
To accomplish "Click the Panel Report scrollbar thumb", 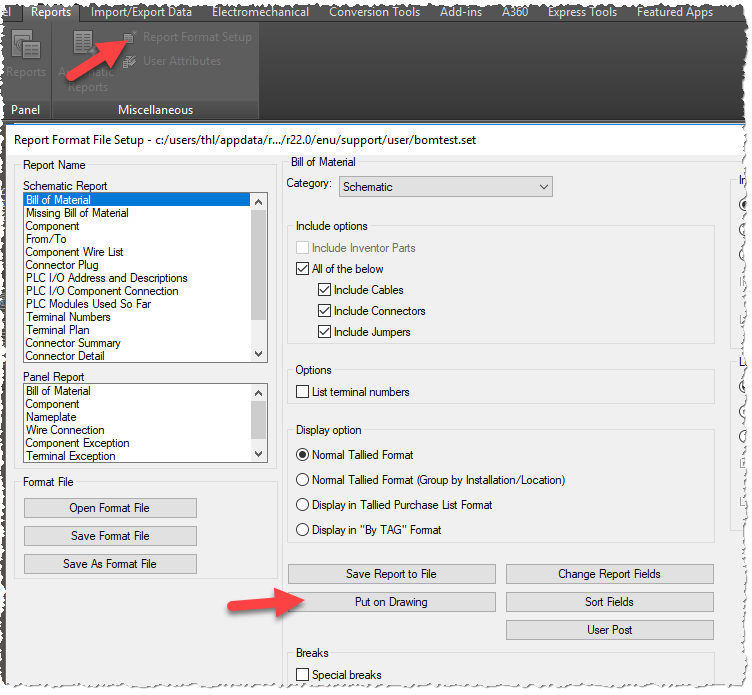I will 258,420.
